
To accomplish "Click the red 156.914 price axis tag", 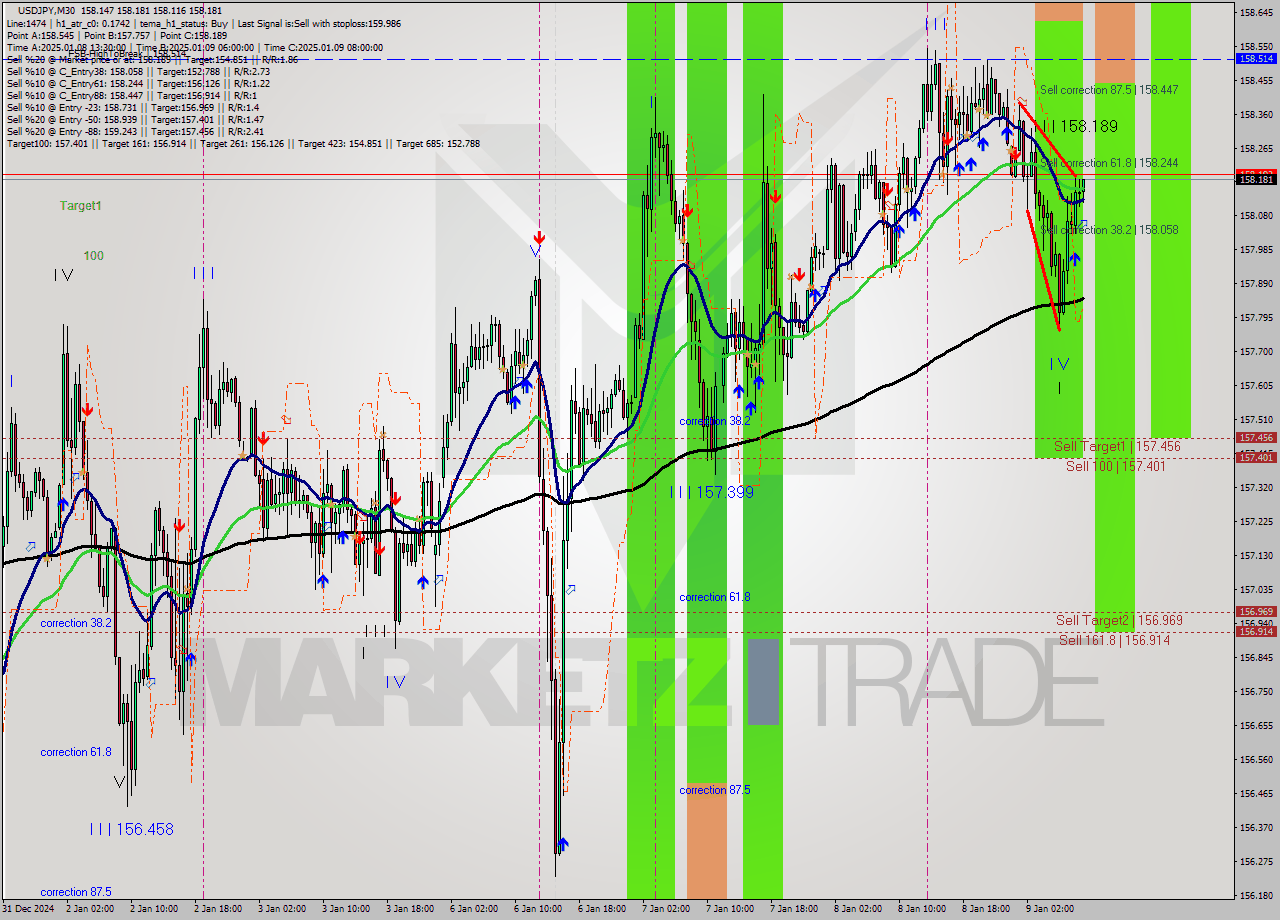I will pyautogui.click(x=1256, y=632).
